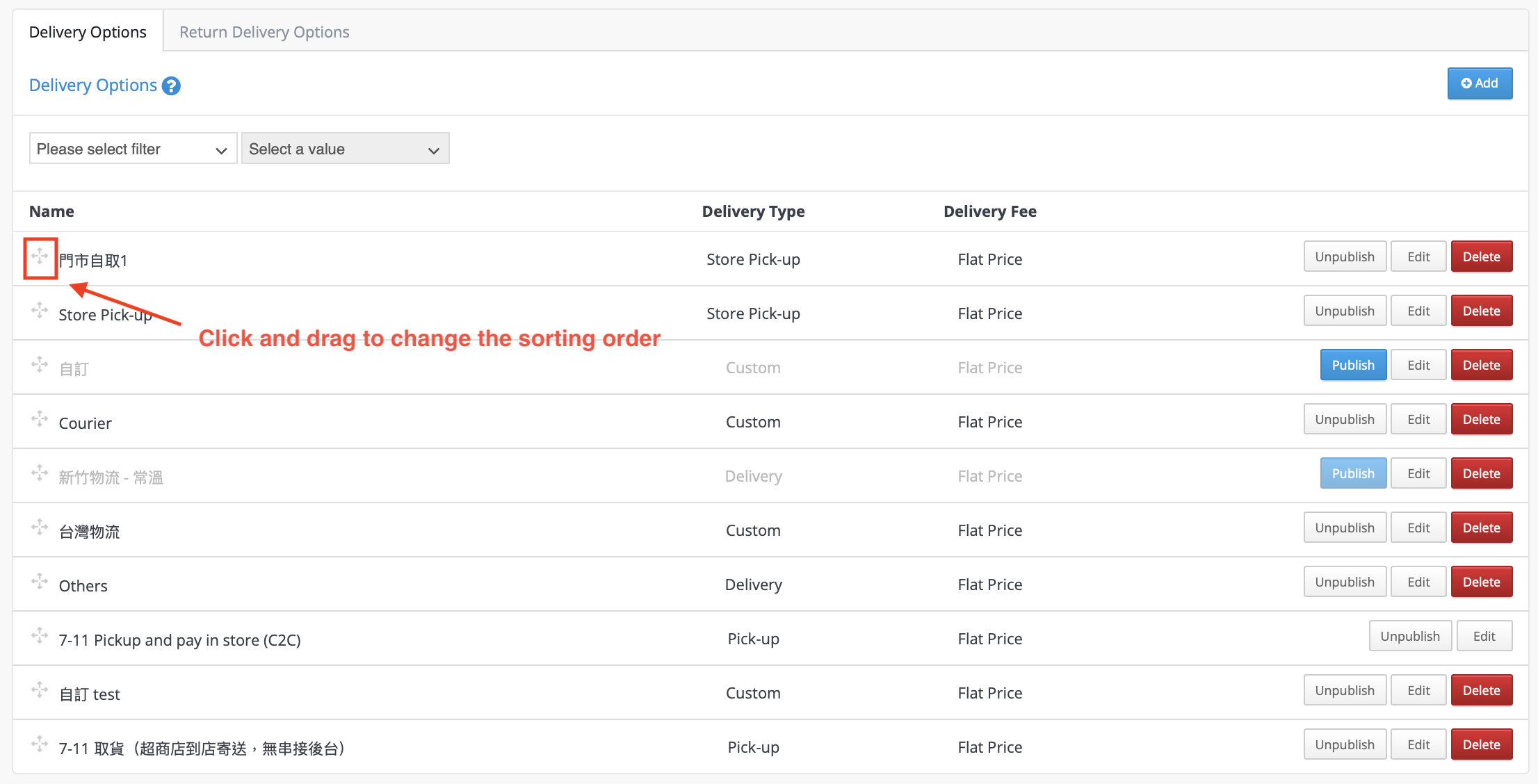The width and height of the screenshot is (1538, 784).
Task: Click 7-11 Pickup and pay in store (C2C) text
Action: (179, 640)
